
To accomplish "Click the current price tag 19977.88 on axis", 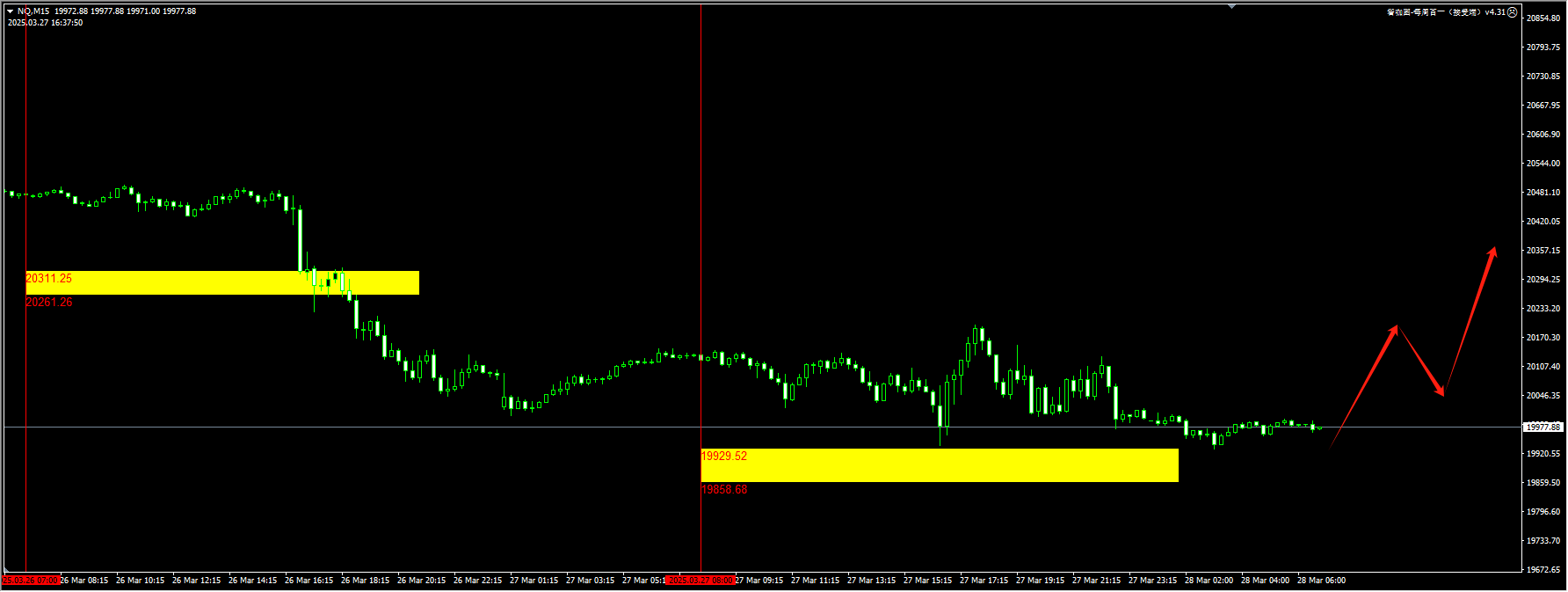I will [x=1543, y=427].
